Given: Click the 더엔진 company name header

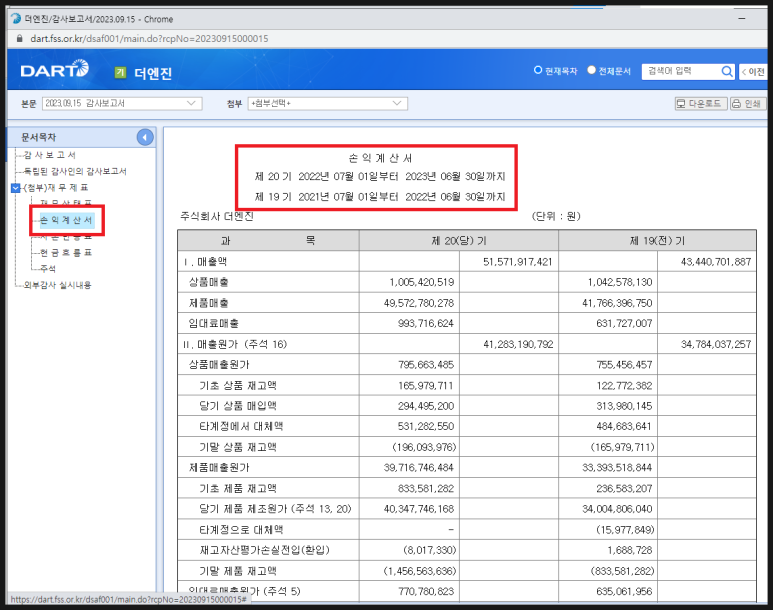Looking at the screenshot, I should click(153, 73).
